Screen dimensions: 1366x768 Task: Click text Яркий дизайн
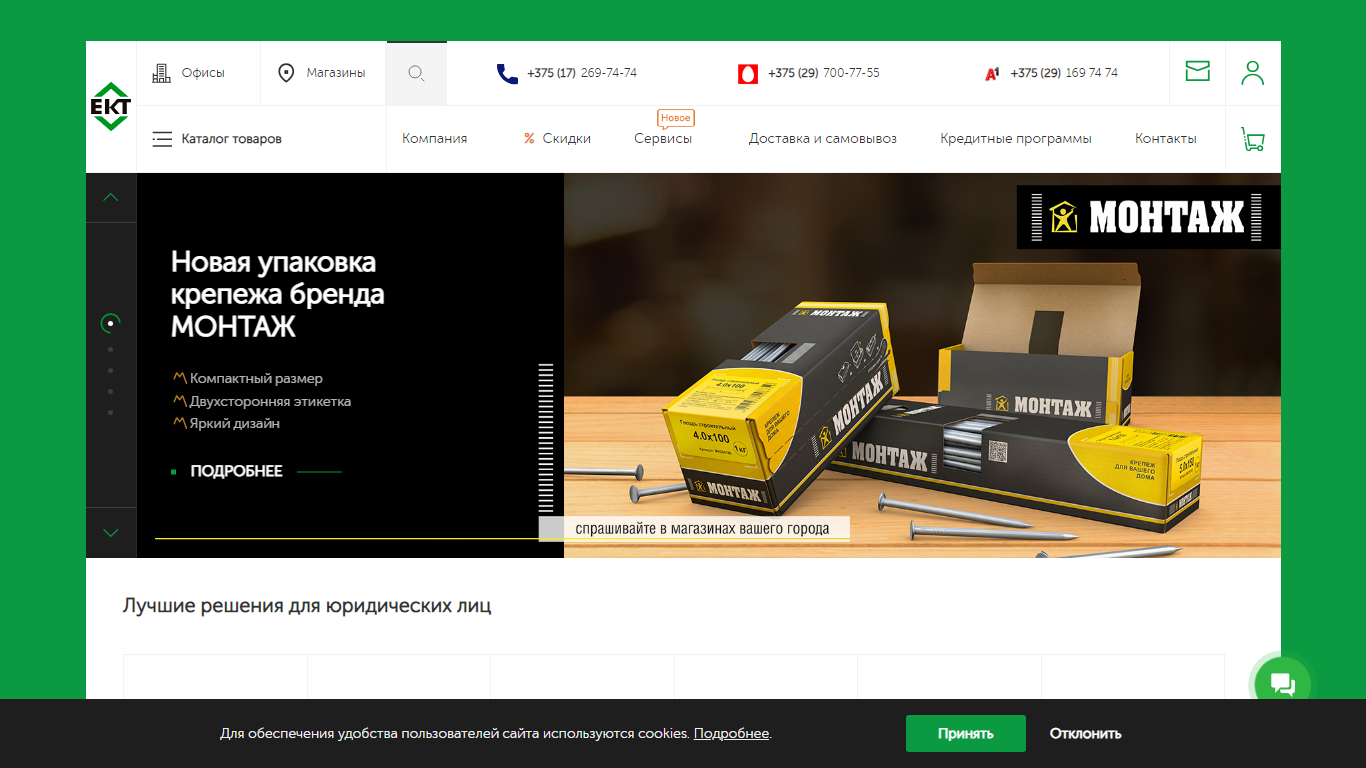[x=235, y=423]
